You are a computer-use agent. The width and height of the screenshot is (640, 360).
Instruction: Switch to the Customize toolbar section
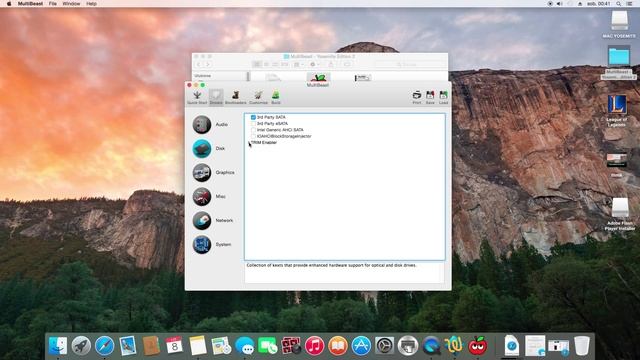258,97
